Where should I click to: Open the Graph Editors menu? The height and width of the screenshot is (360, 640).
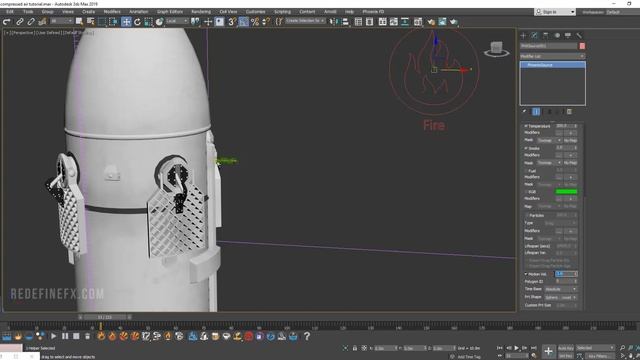[x=170, y=12]
